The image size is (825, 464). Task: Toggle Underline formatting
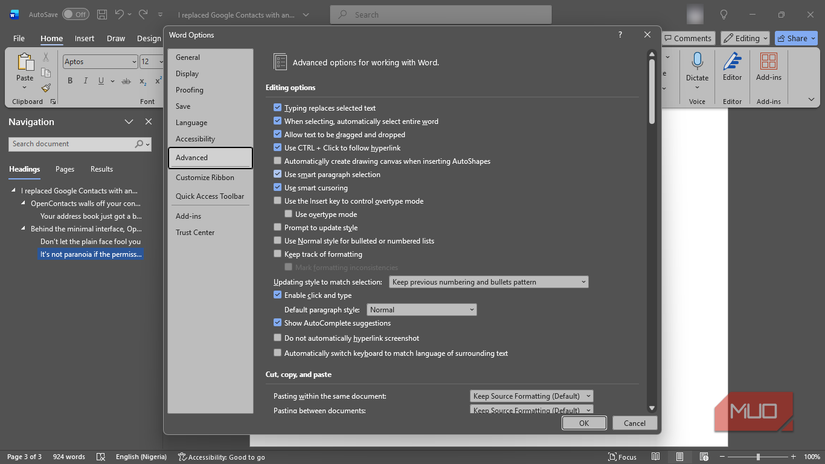100,81
